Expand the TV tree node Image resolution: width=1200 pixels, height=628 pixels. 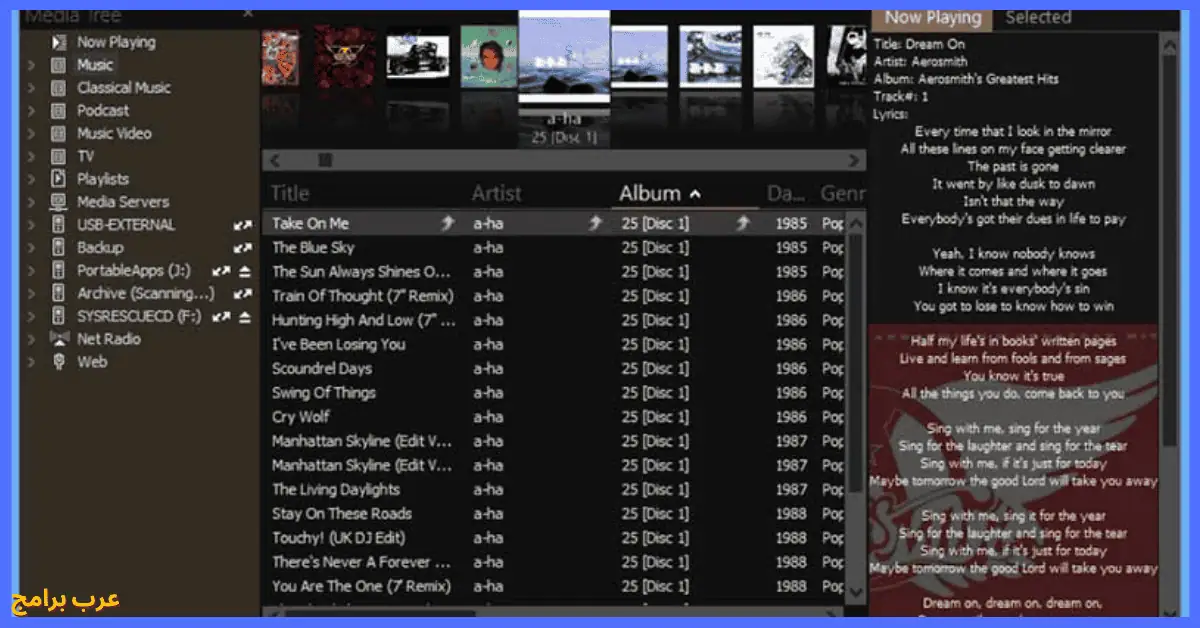coord(31,156)
